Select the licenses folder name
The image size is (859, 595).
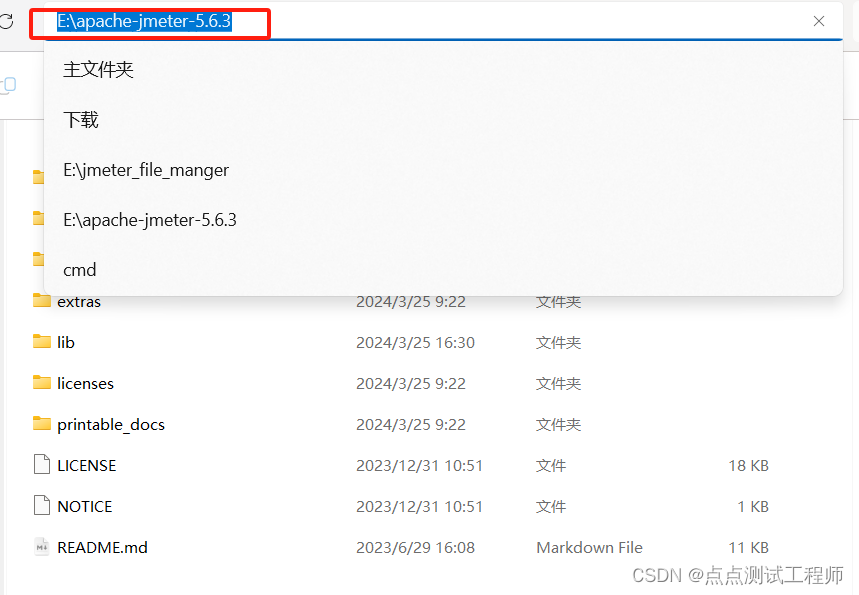pos(85,384)
